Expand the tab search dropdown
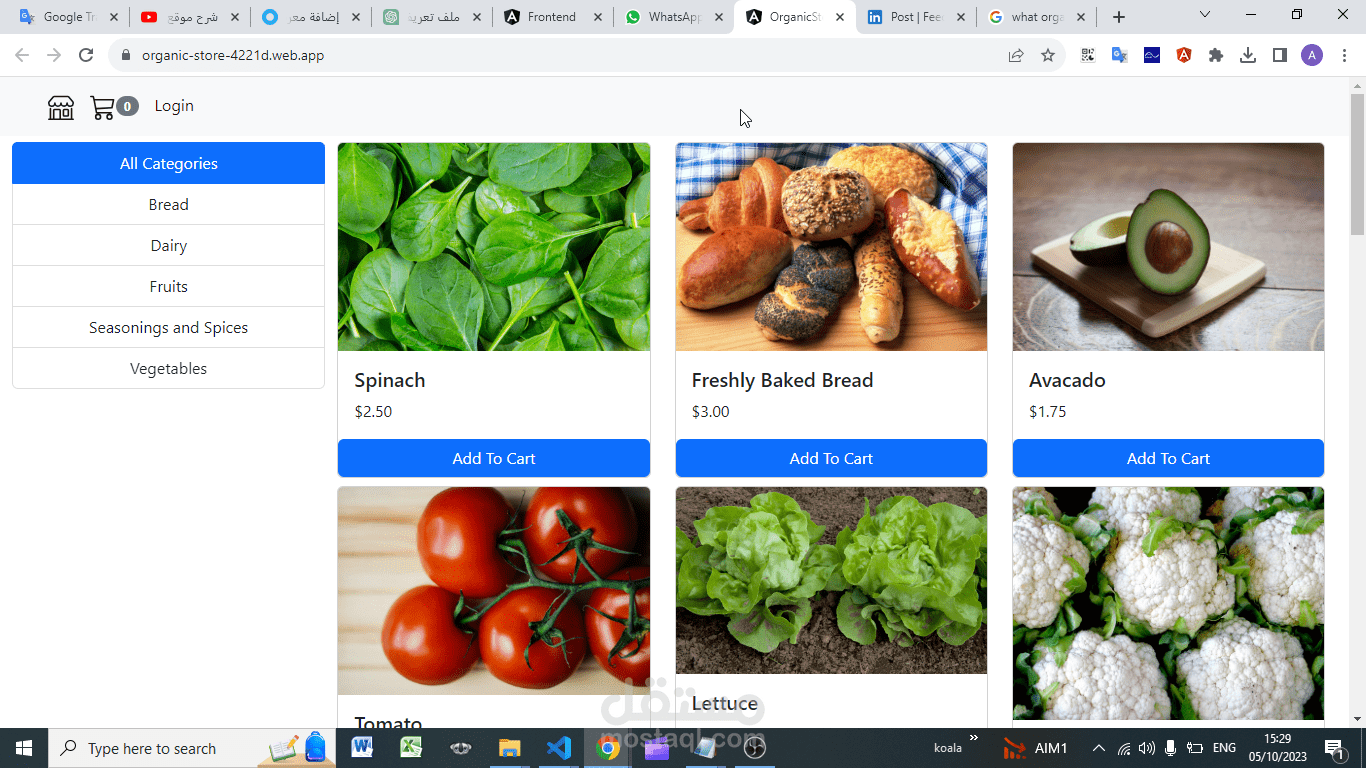The height and width of the screenshot is (768, 1366). [x=1205, y=15]
